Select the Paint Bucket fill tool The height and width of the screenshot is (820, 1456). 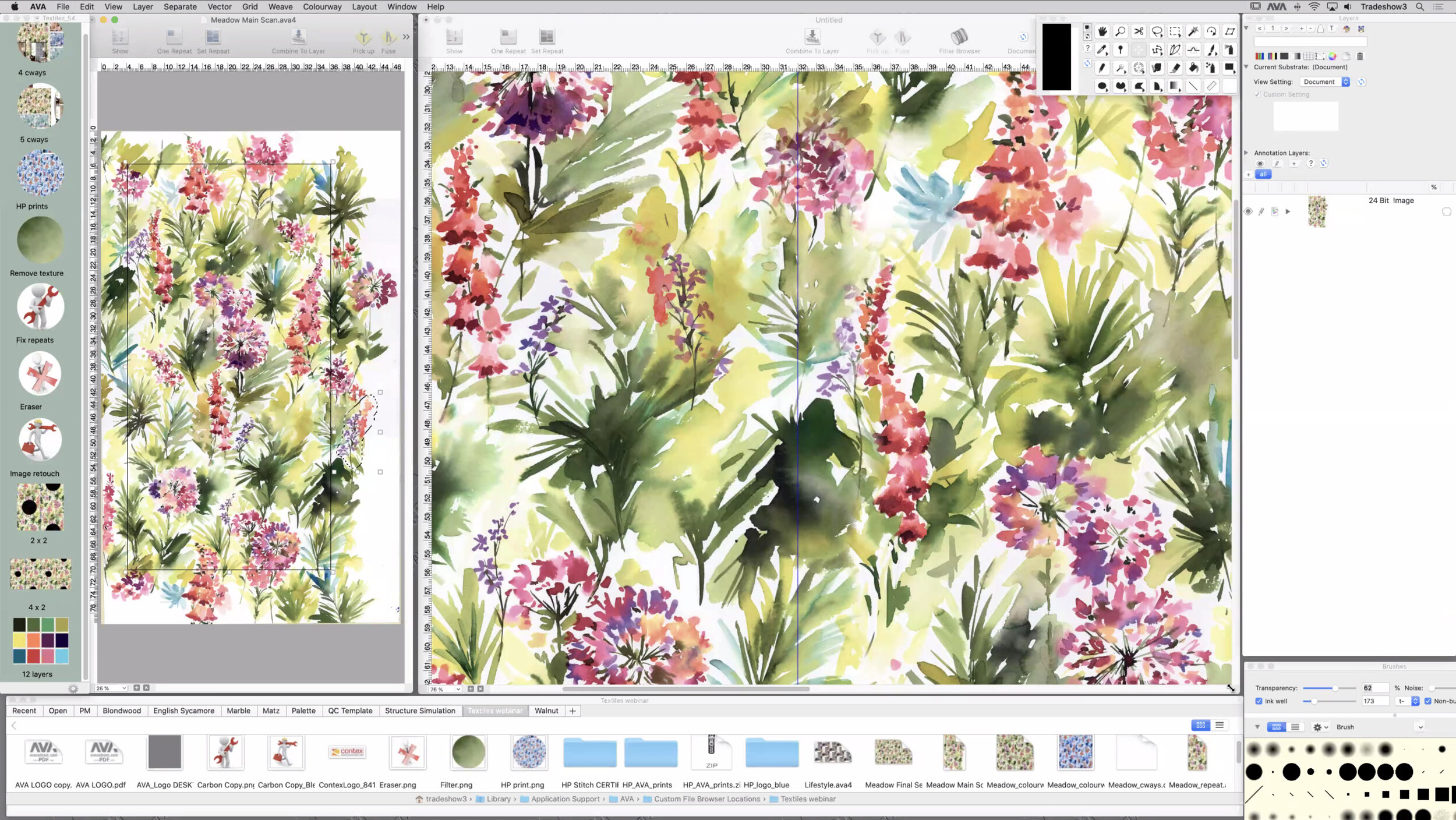1193,68
